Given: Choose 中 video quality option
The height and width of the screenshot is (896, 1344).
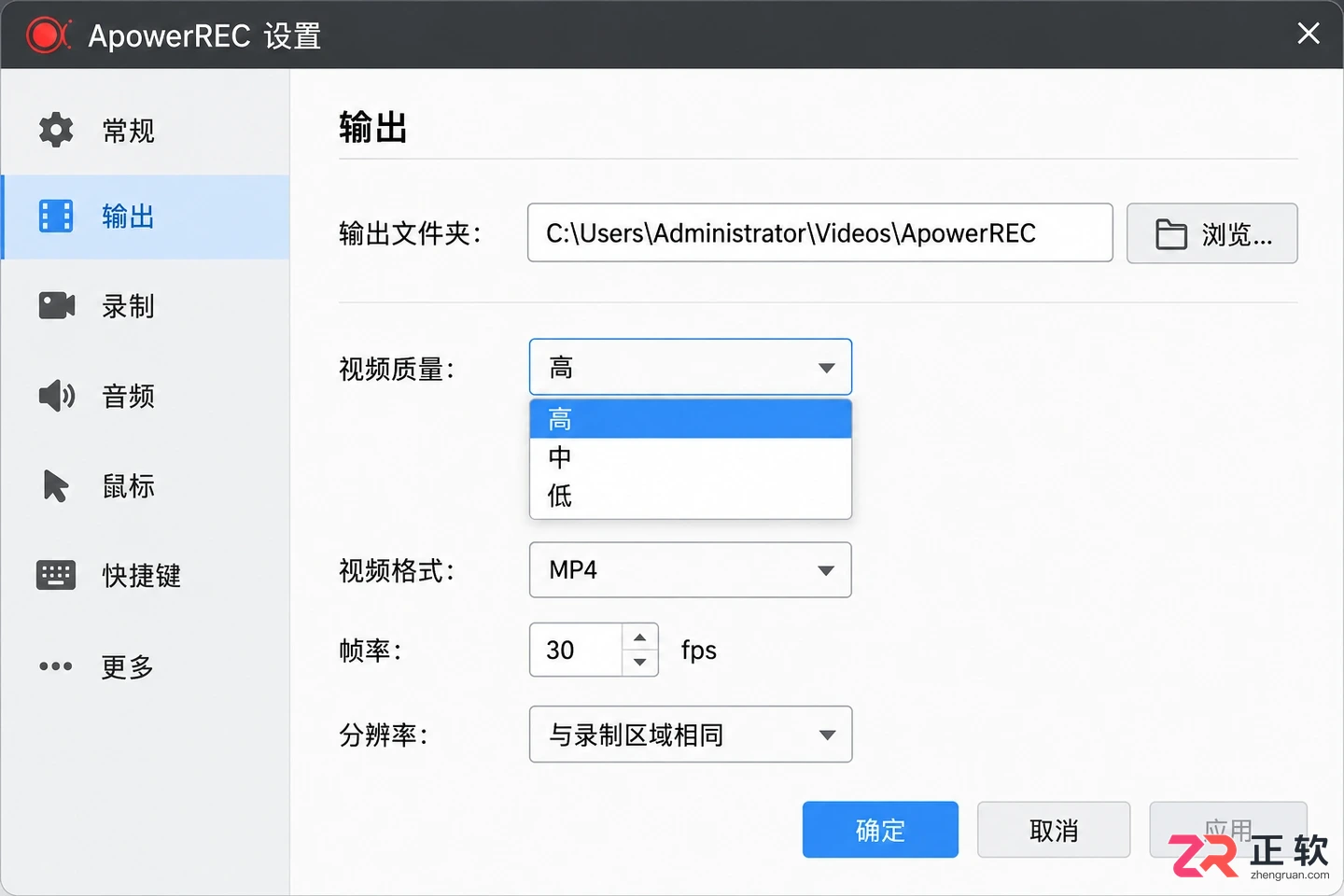Looking at the screenshot, I should 691,457.
